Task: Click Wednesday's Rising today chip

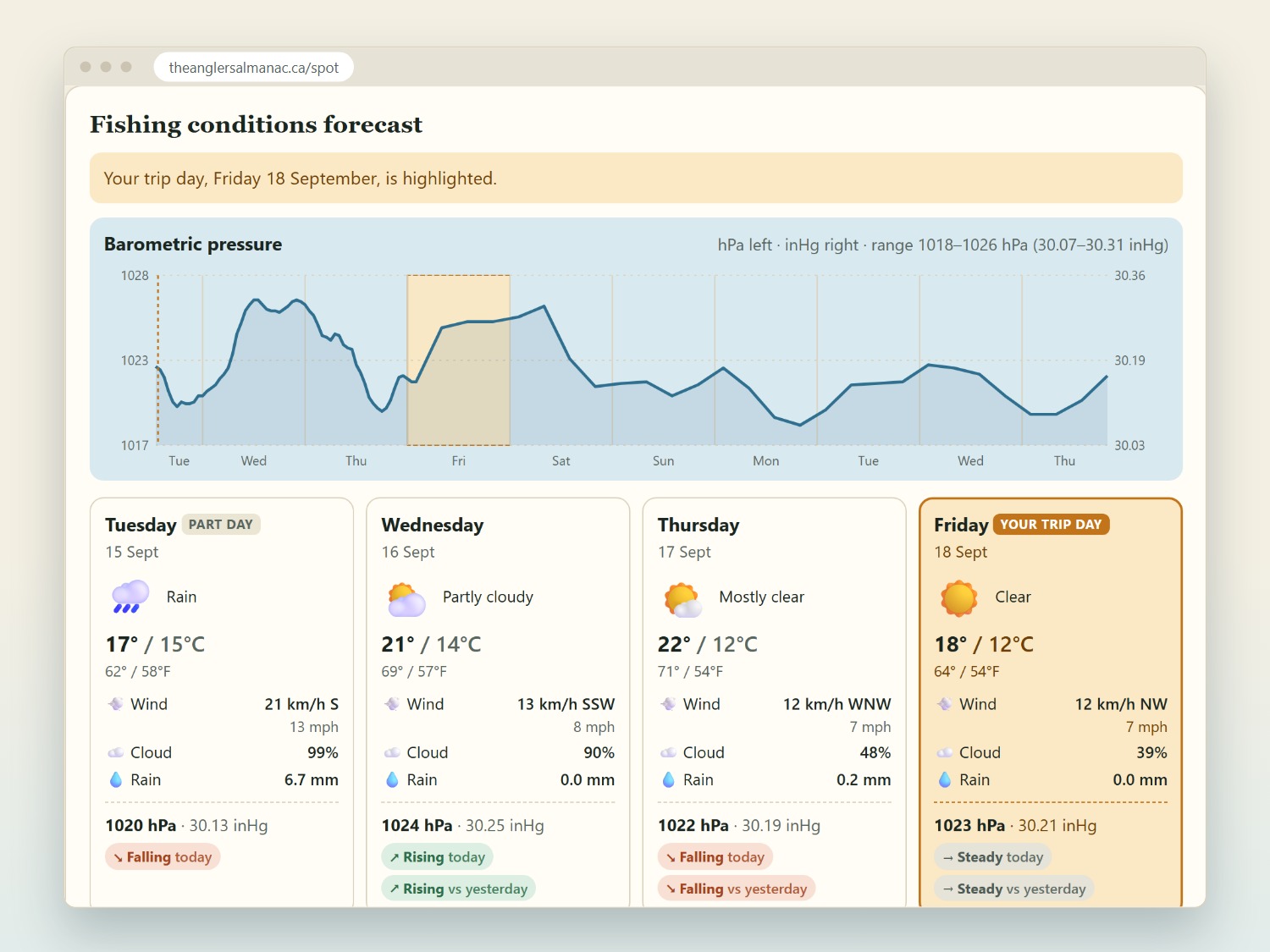Action: coord(437,857)
